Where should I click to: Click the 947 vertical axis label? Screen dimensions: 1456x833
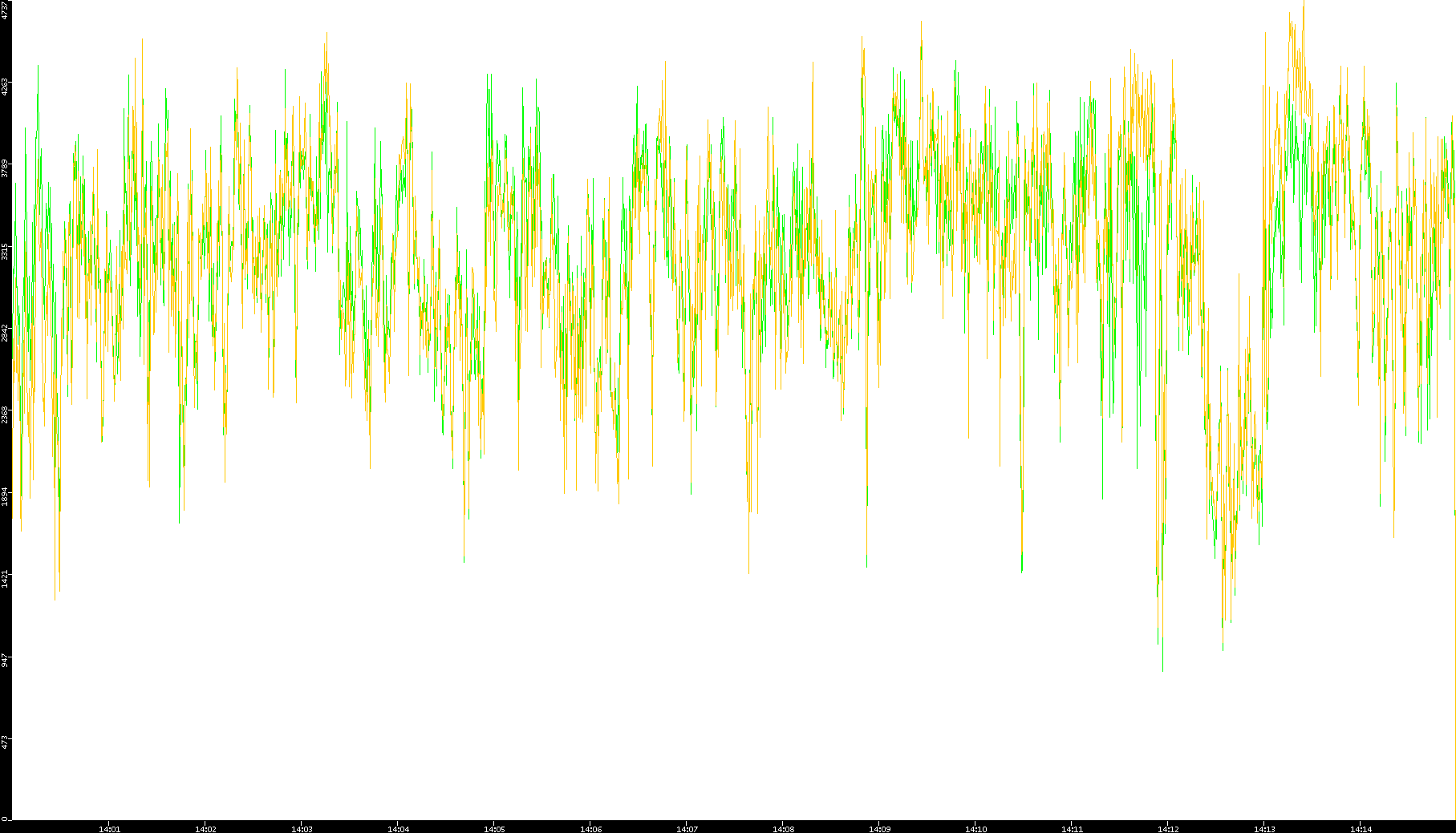[x=6, y=661]
